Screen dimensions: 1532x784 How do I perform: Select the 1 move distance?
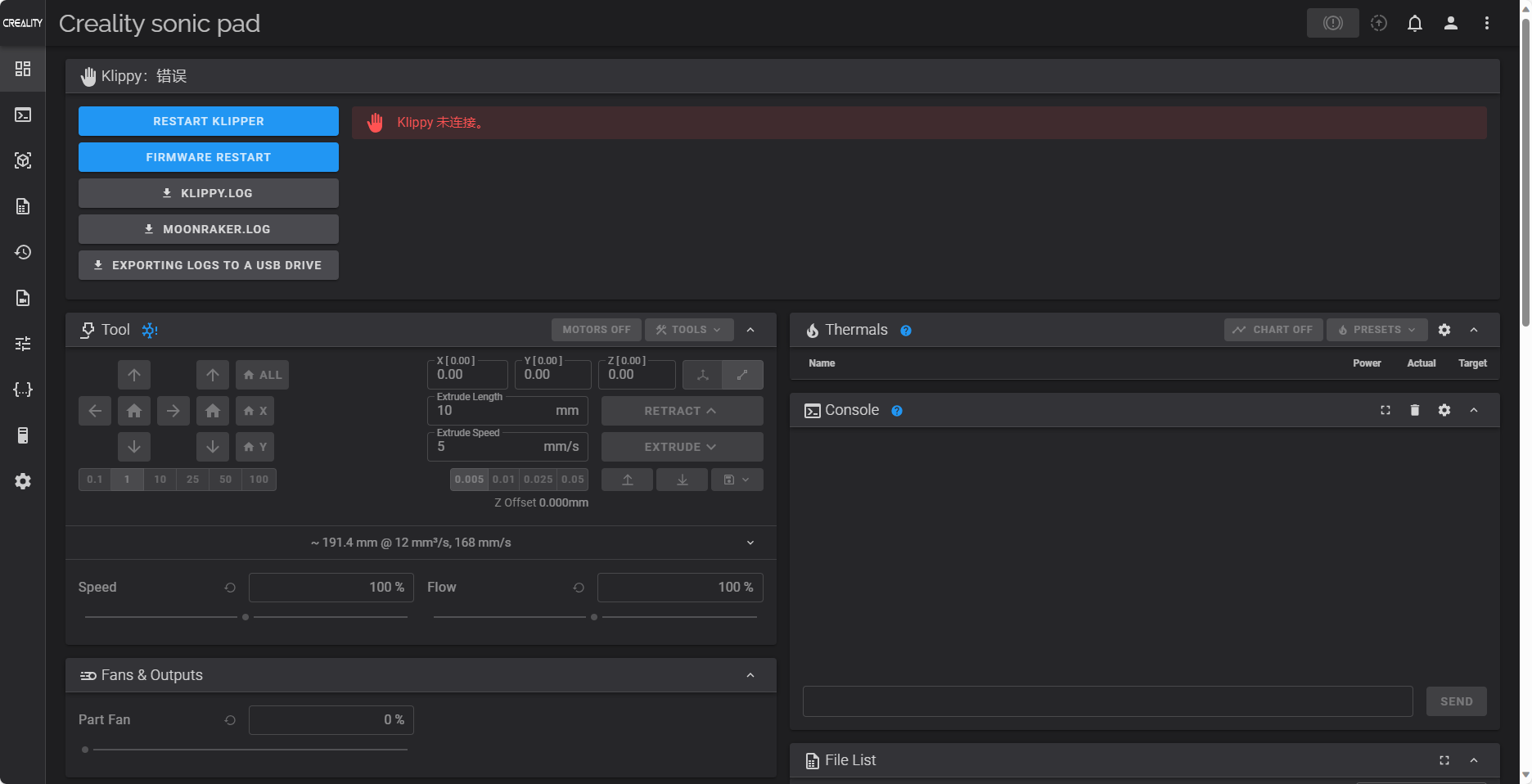coord(127,480)
